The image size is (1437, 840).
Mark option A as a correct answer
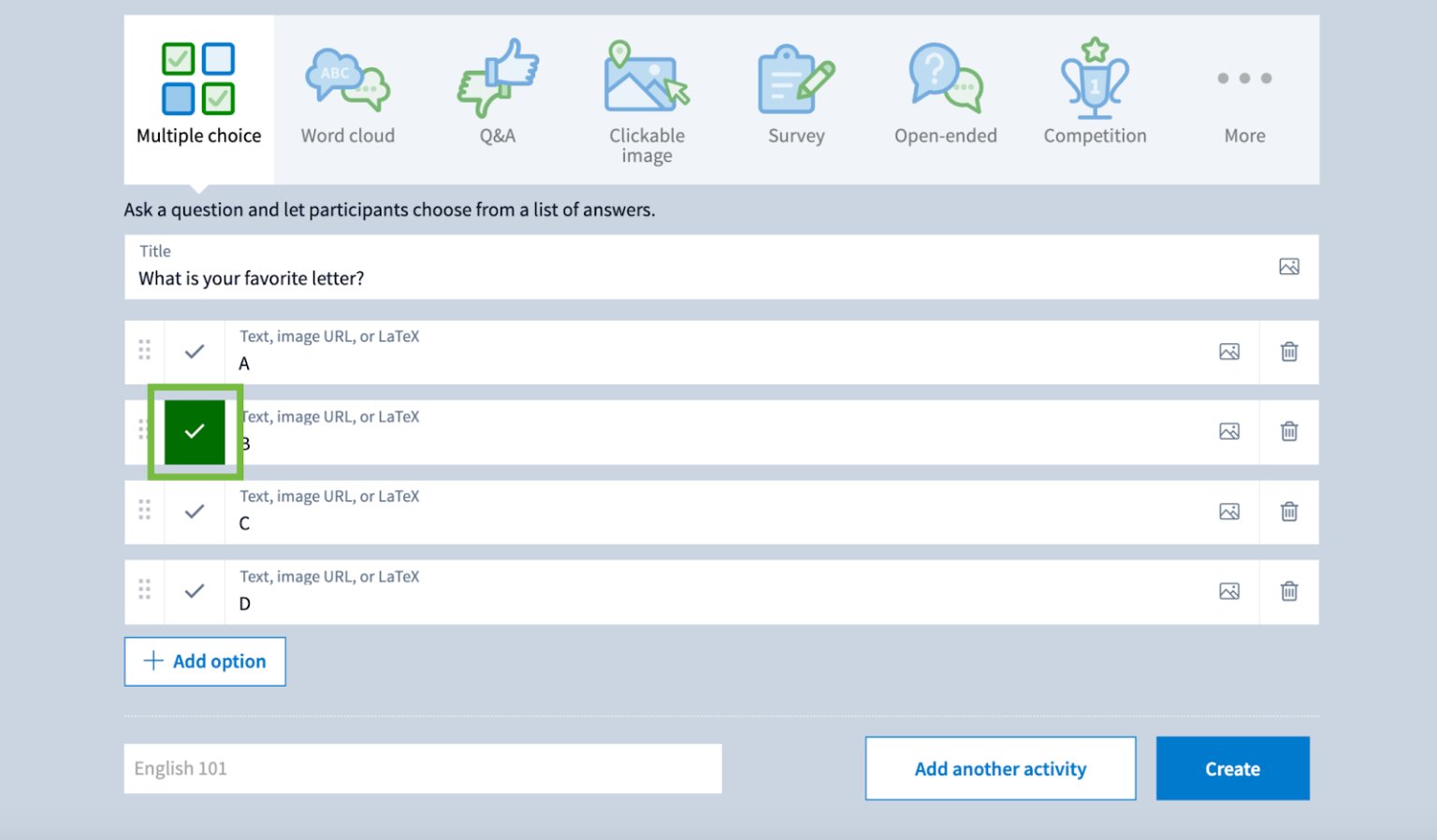(195, 352)
